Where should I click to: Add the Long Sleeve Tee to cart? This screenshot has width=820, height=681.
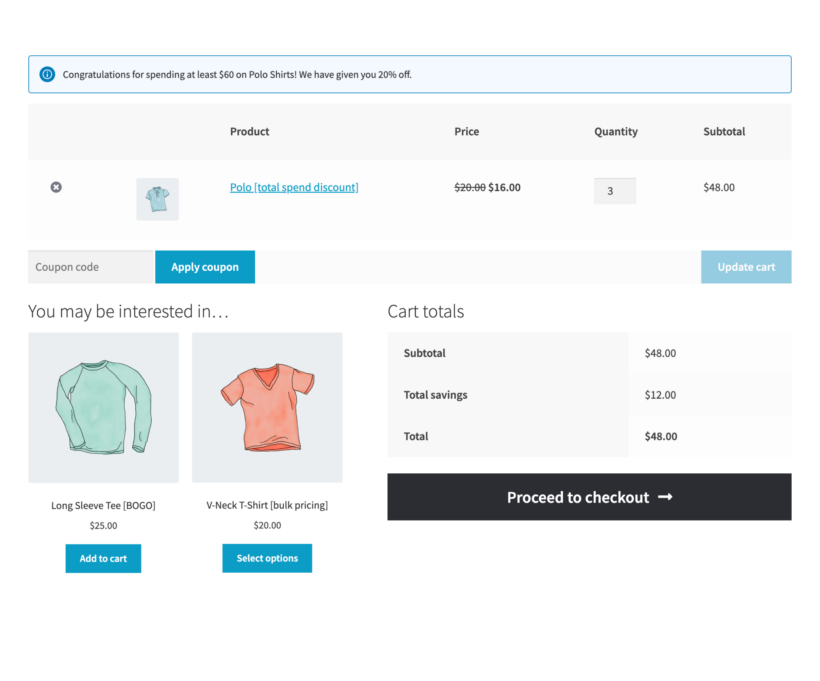[103, 558]
